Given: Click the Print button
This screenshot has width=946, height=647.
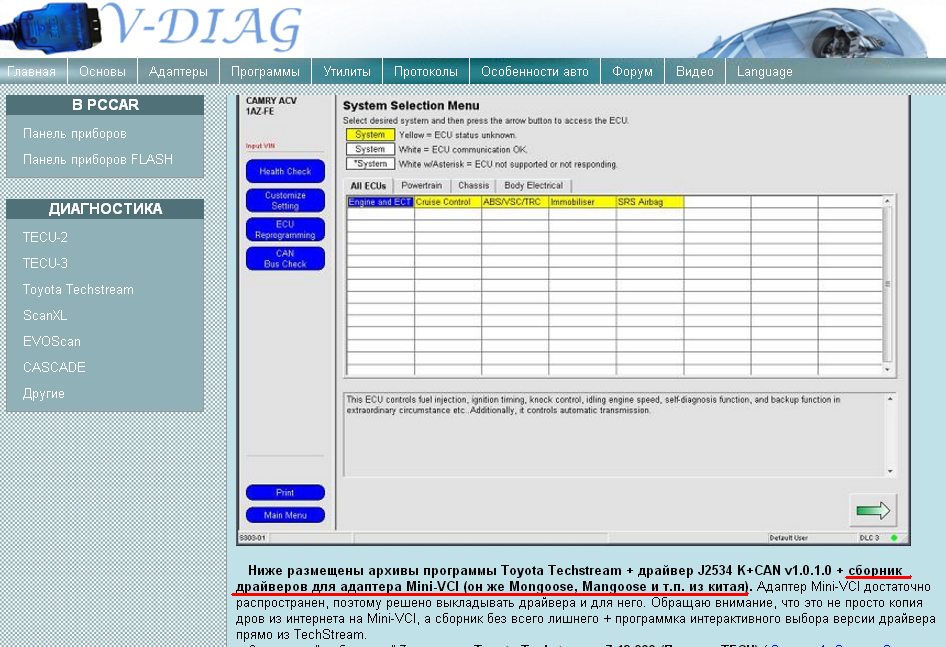Looking at the screenshot, I should (x=285, y=493).
